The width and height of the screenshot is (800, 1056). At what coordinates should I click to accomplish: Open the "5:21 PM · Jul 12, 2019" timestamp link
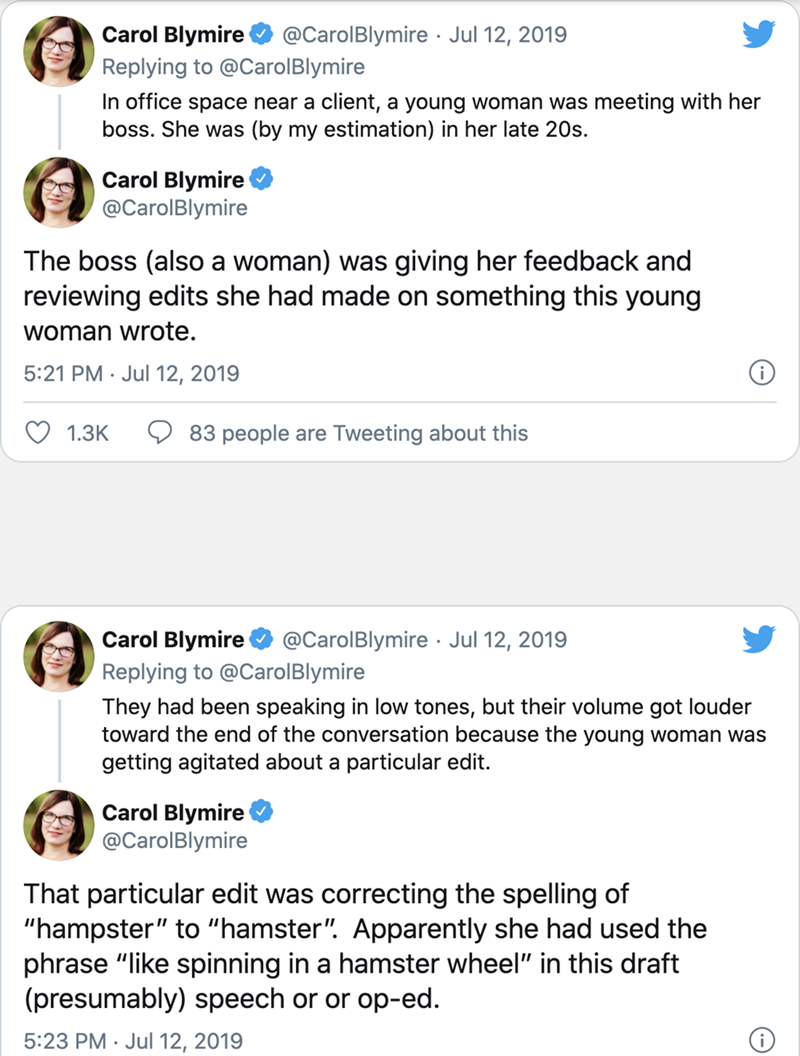[x=130, y=374]
